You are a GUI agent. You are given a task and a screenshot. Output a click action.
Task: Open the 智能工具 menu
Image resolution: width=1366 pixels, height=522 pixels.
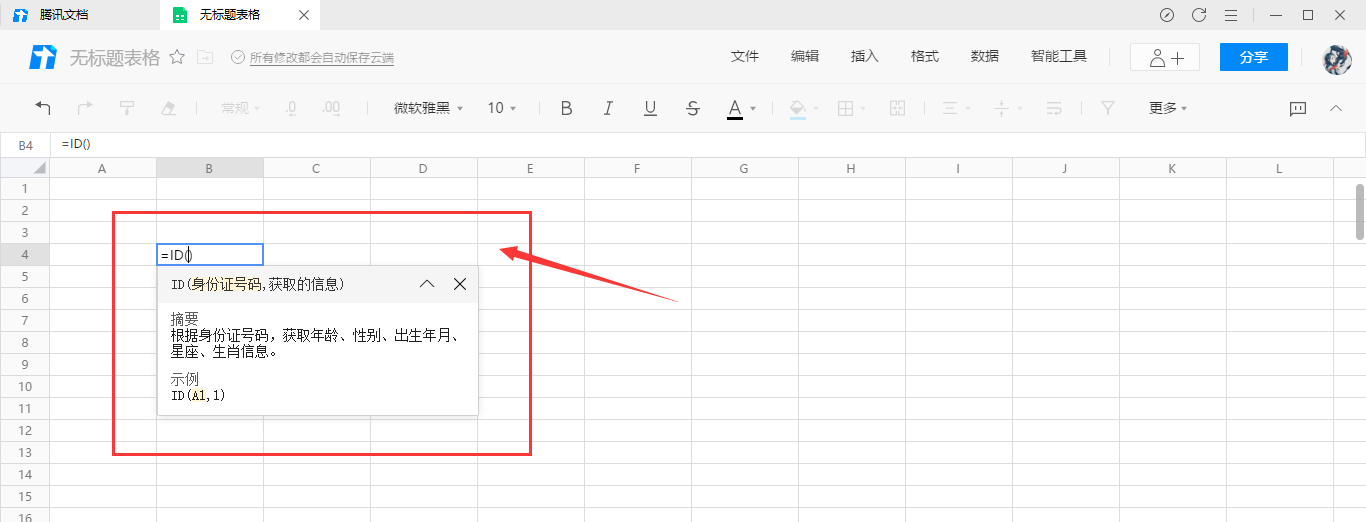click(1059, 56)
